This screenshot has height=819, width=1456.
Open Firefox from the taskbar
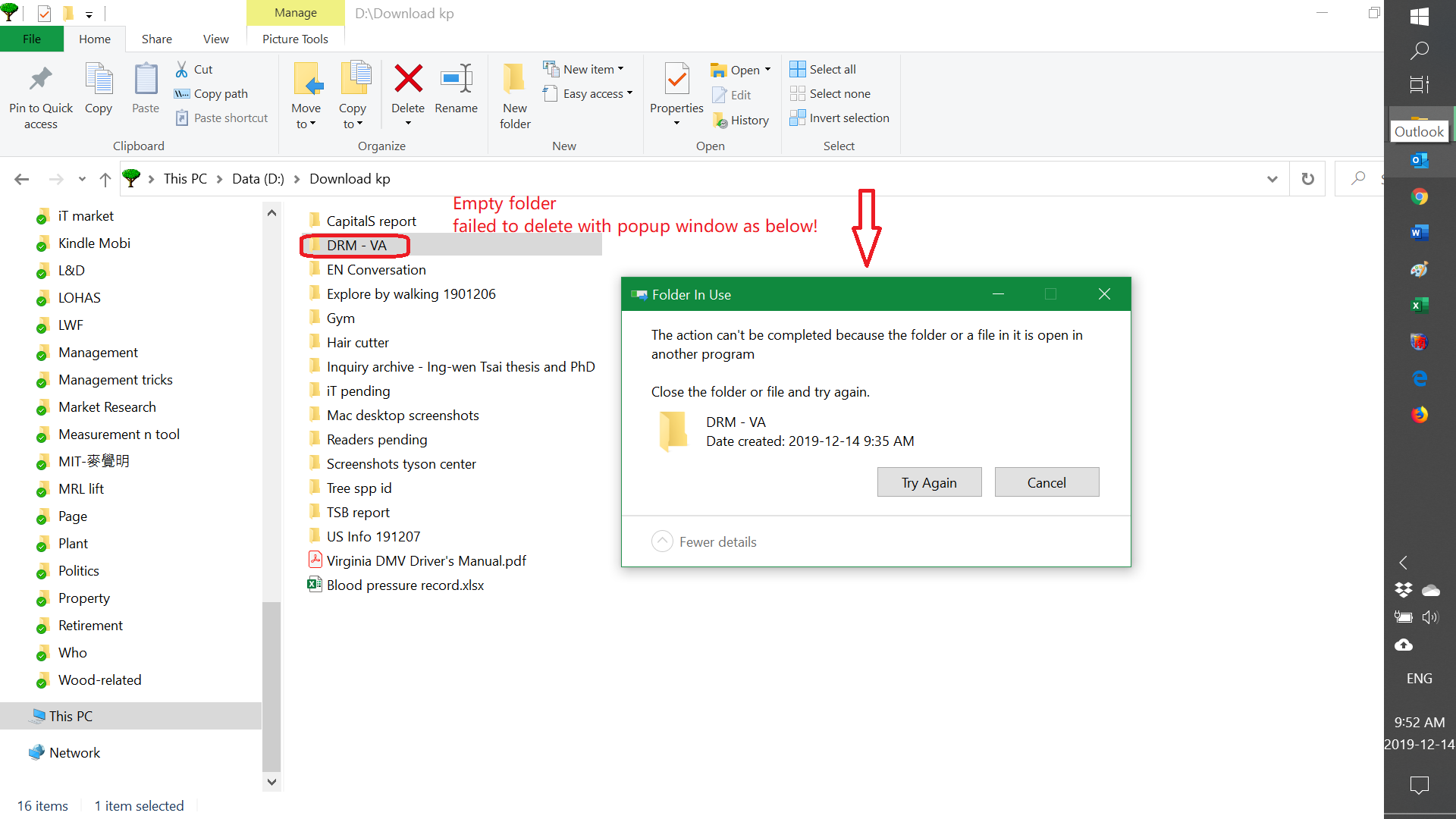[1420, 414]
